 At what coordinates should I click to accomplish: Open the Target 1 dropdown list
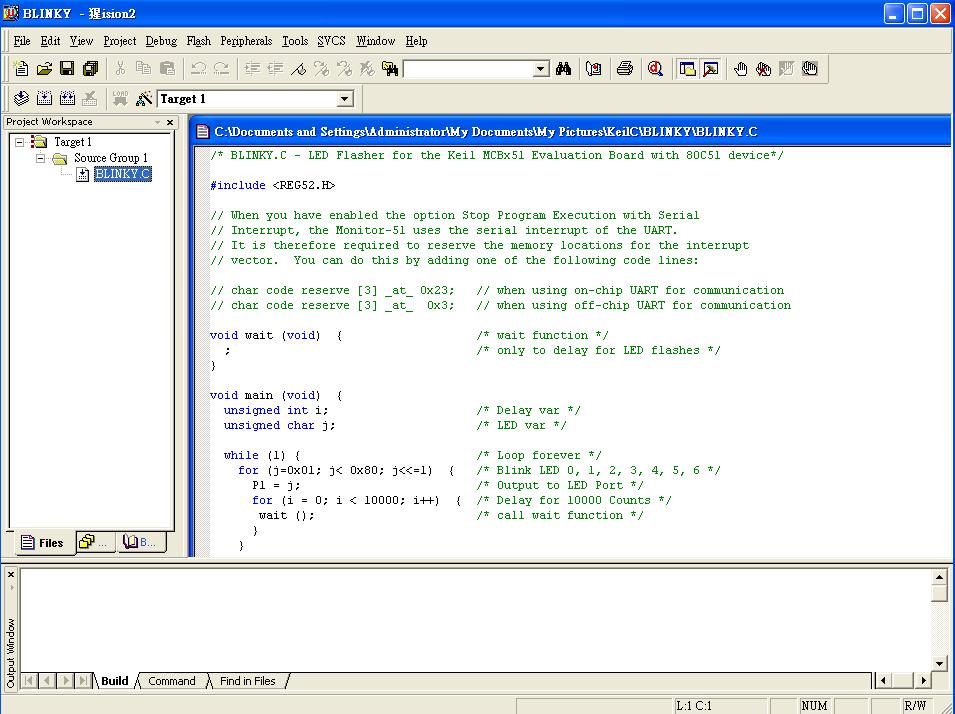(x=345, y=99)
